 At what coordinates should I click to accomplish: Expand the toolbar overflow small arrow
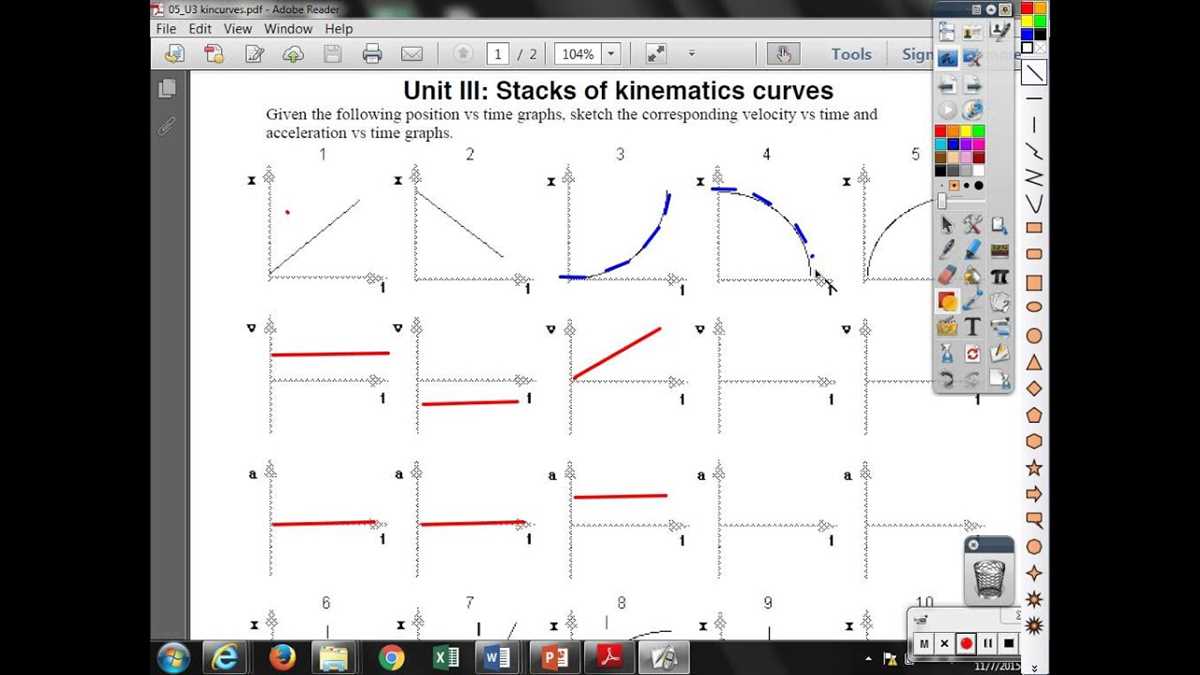pos(692,54)
